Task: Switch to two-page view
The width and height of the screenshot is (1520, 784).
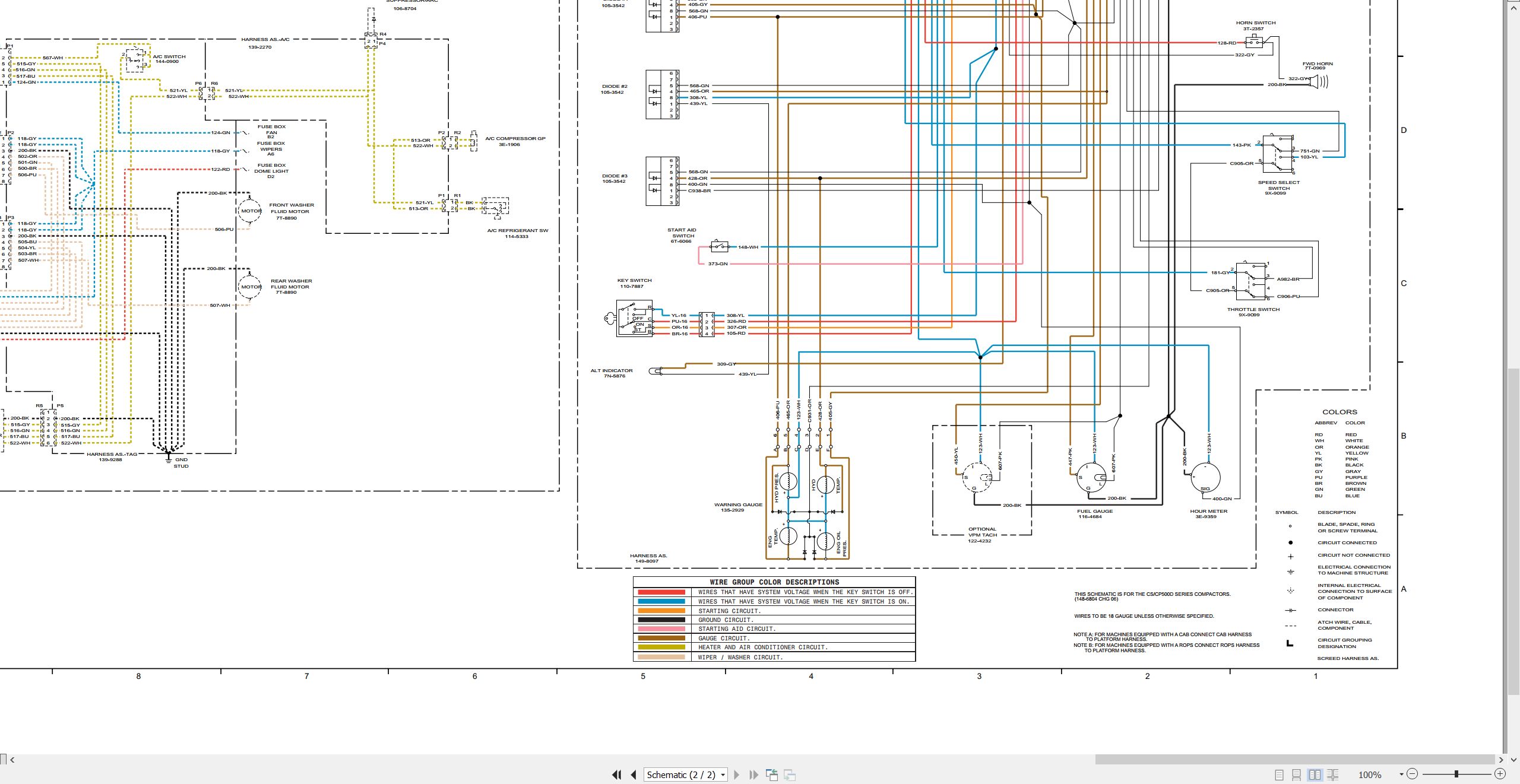Action: [x=1315, y=775]
